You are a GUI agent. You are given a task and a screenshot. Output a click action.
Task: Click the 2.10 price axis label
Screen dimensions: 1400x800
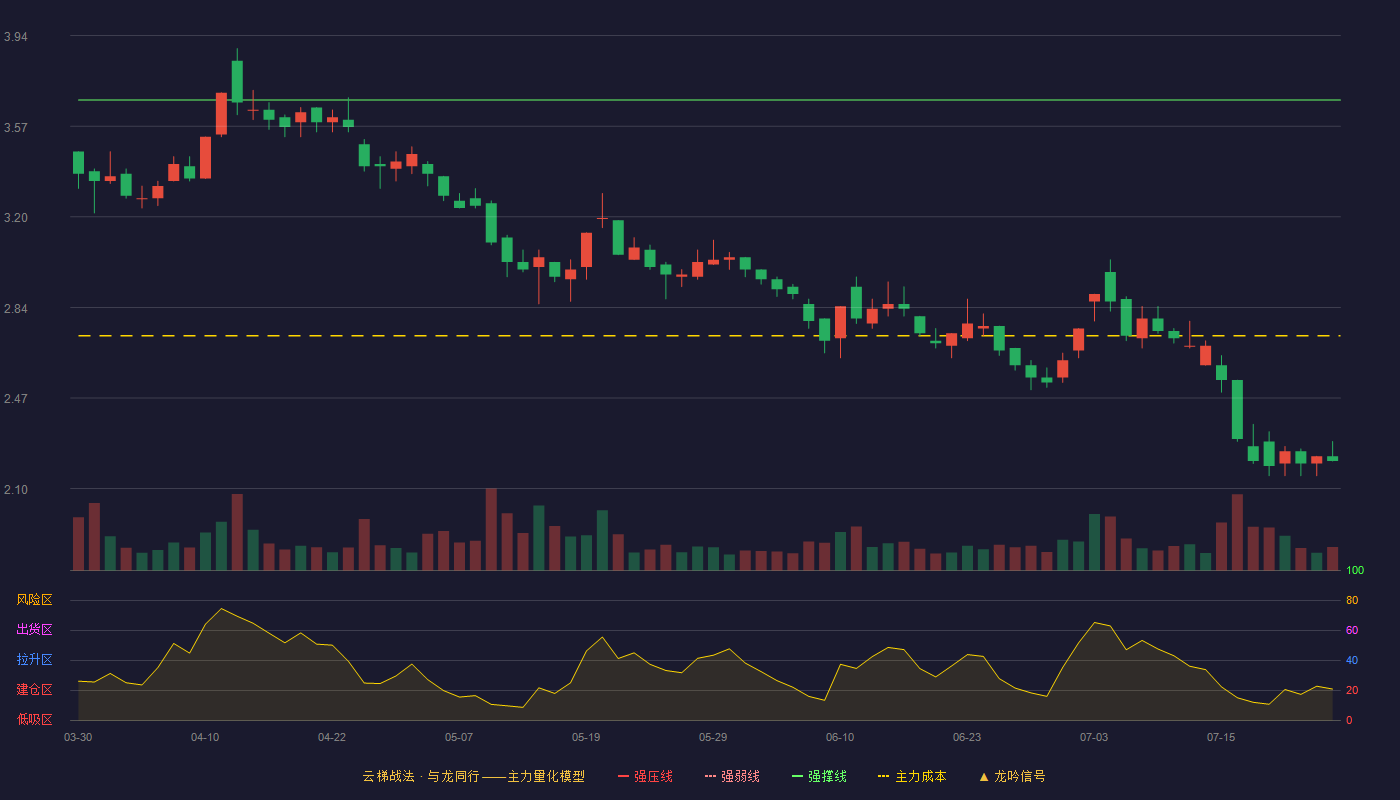tap(16, 490)
